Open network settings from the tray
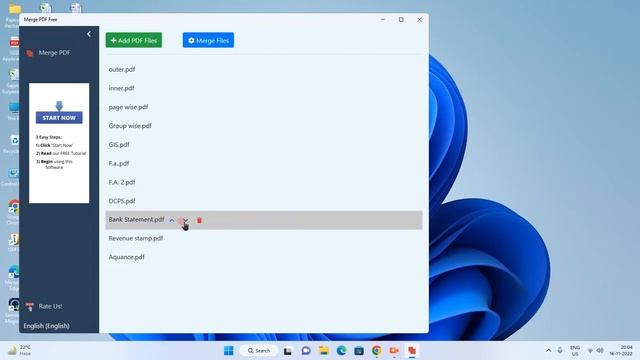The width and height of the screenshot is (640, 360). [590, 351]
